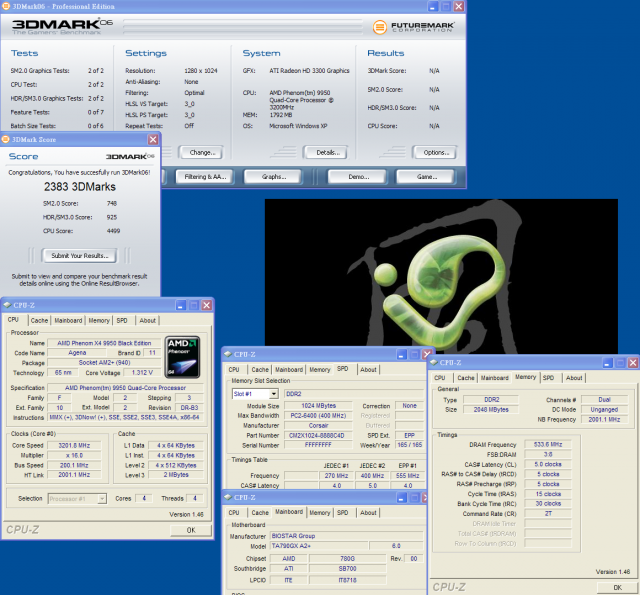Click the Futuremark Corporation logo icon
640x595 pixels.
pos(379,27)
